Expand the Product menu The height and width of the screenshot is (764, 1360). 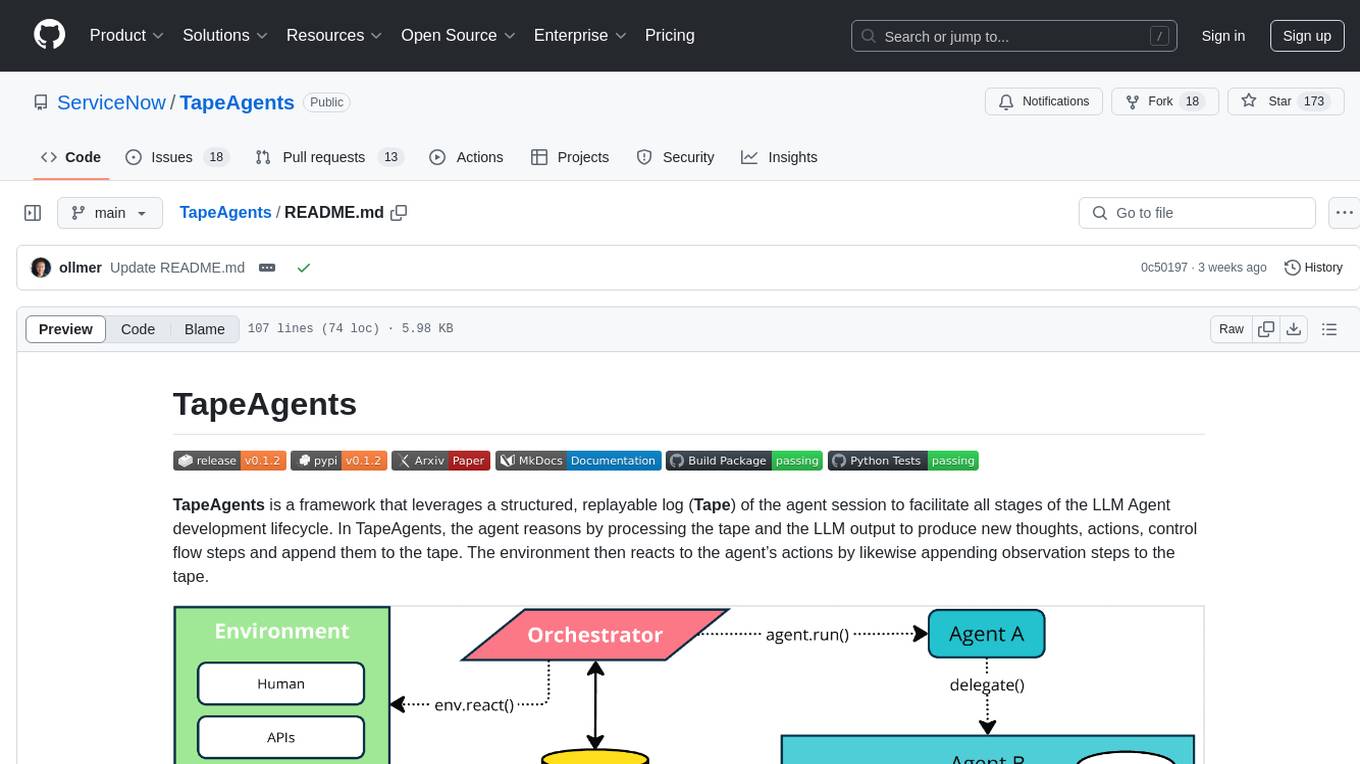[127, 35]
